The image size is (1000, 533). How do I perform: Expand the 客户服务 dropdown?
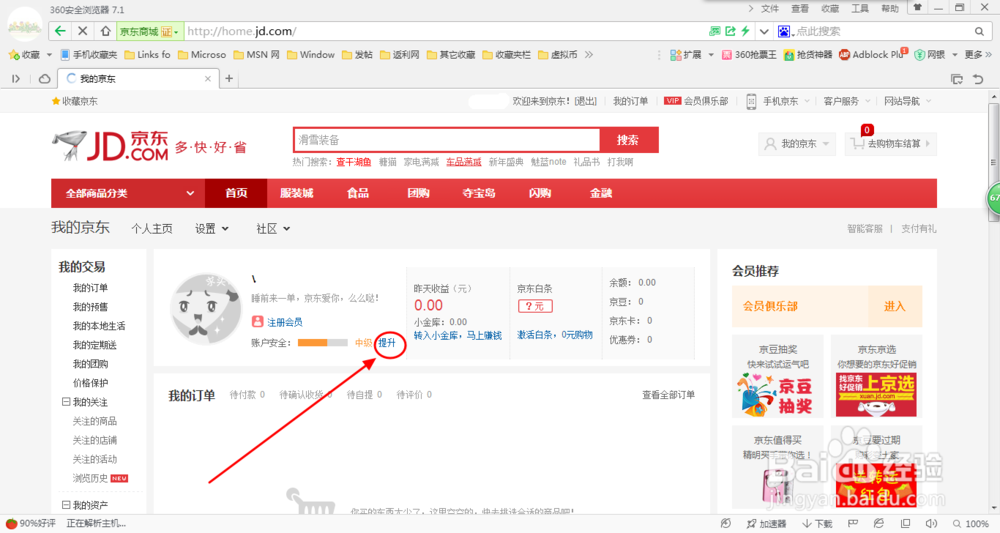click(x=846, y=101)
